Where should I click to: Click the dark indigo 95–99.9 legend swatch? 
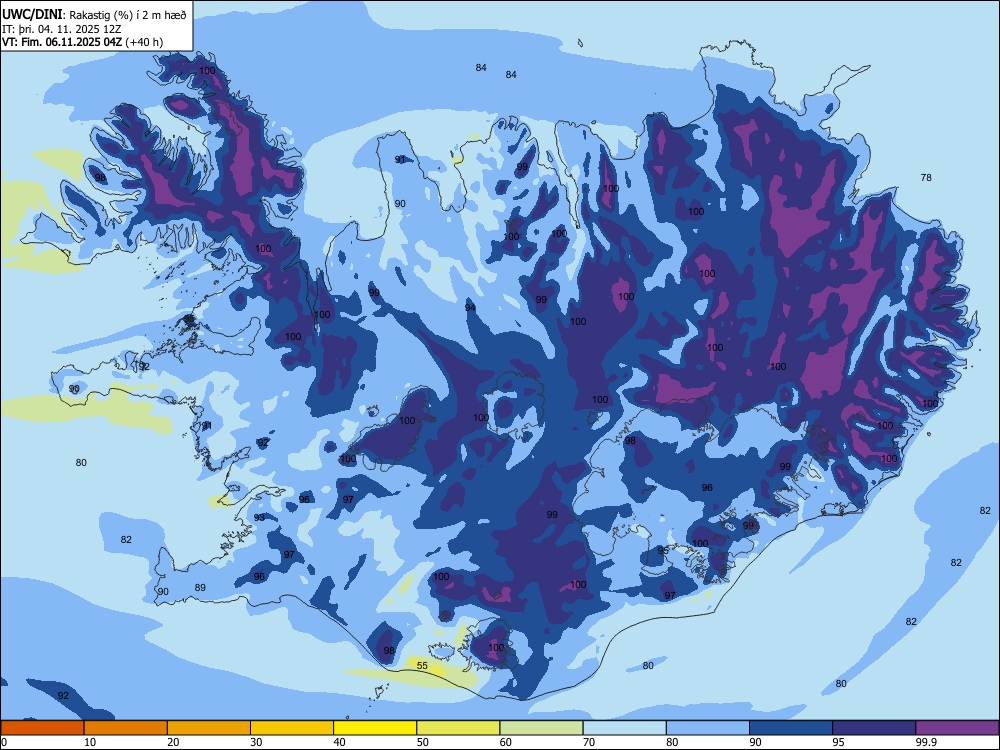pyautogui.click(x=874, y=728)
